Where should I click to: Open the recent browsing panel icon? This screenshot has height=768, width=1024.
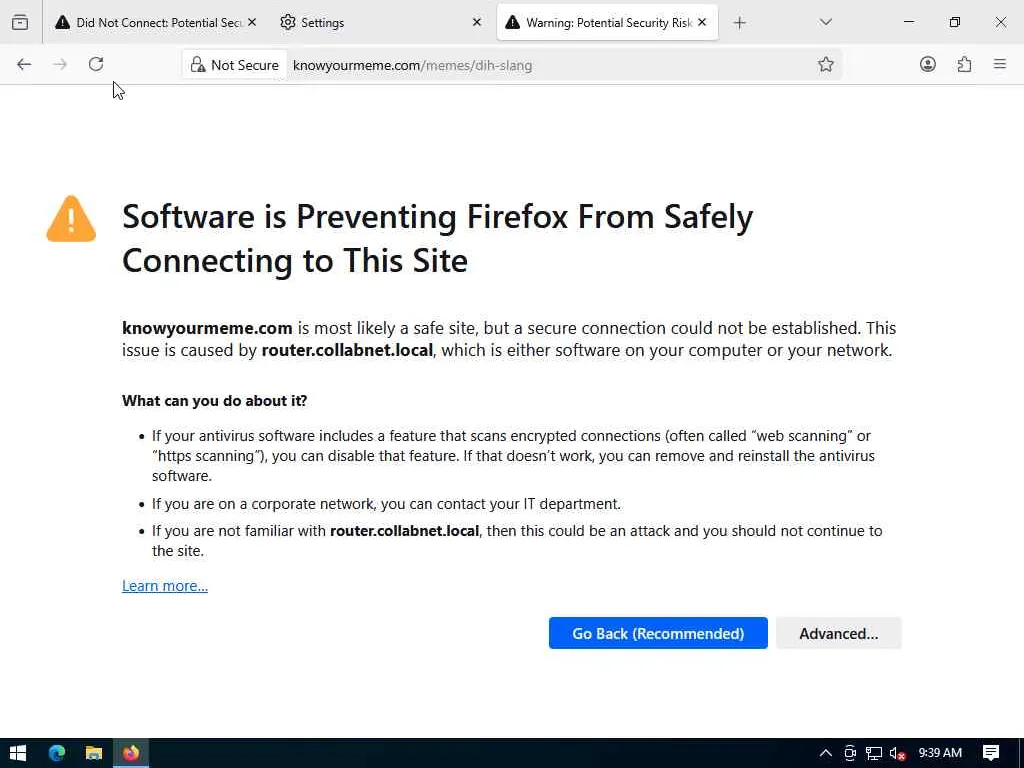click(20, 22)
